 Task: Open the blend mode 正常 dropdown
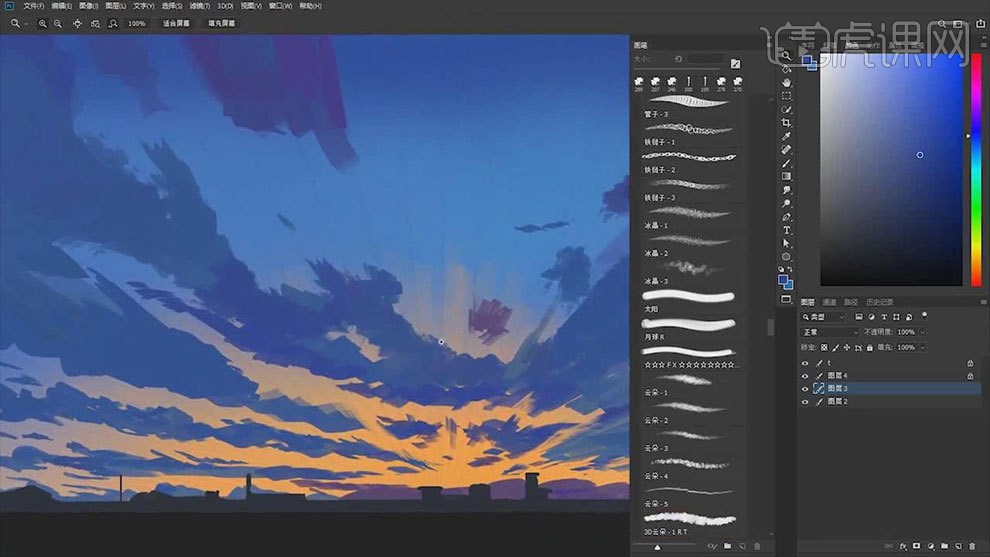(830, 332)
